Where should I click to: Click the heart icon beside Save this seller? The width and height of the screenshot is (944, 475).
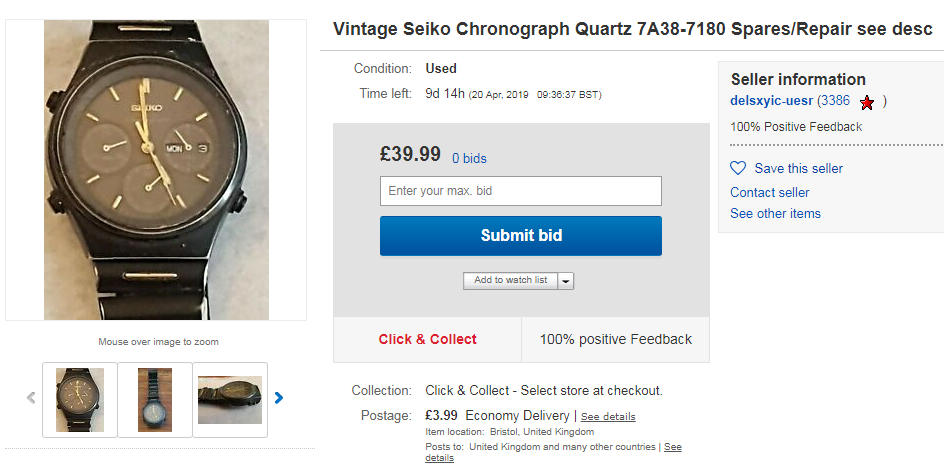click(738, 168)
